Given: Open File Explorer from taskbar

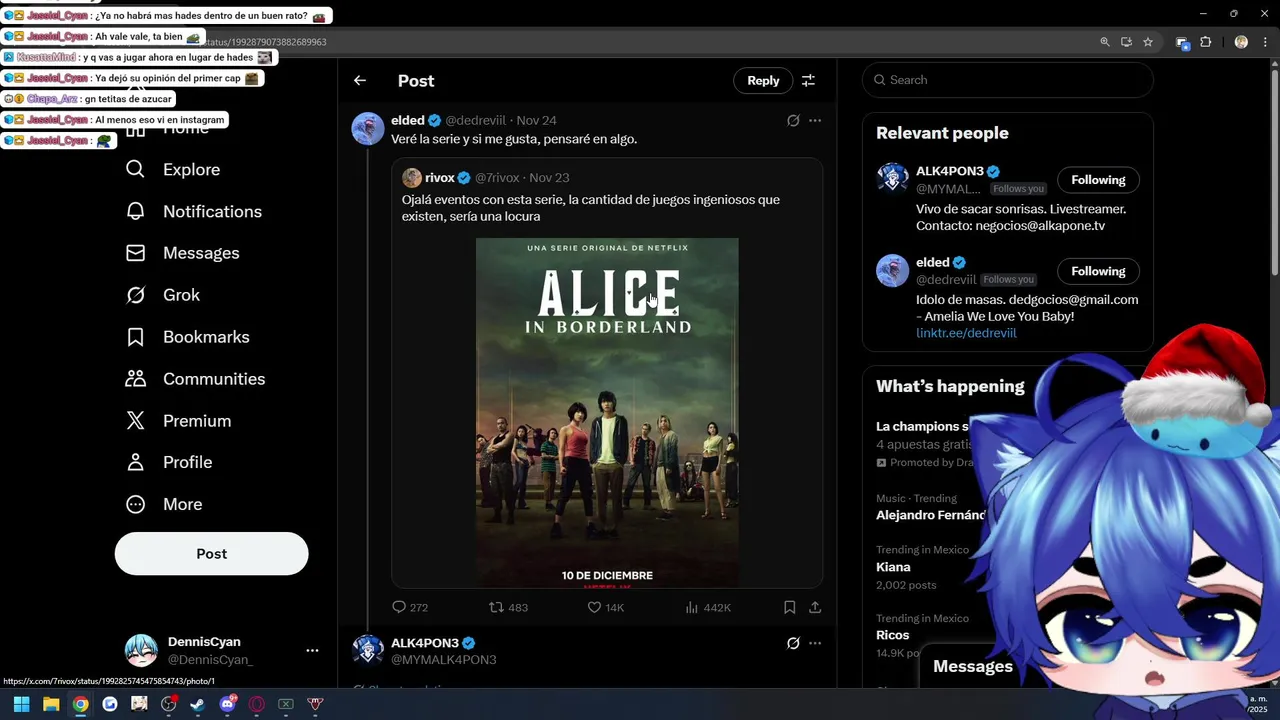Looking at the screenshot, I should 51,704.
